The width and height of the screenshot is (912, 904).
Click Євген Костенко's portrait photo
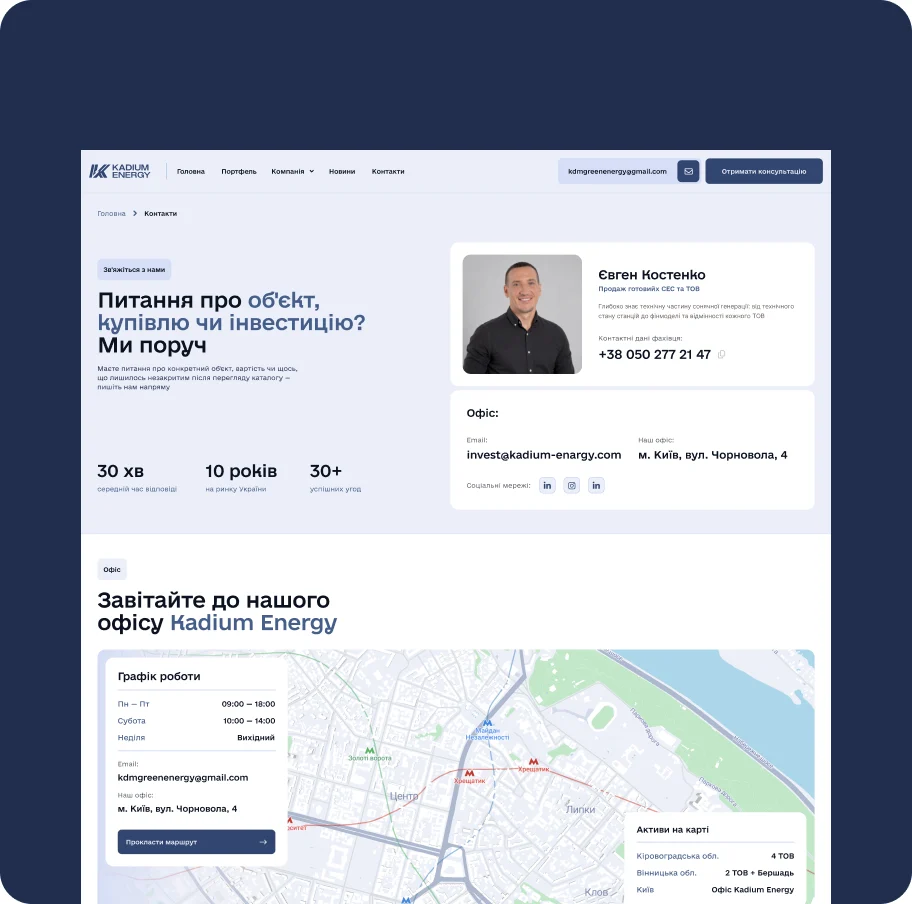pos(522,314)
